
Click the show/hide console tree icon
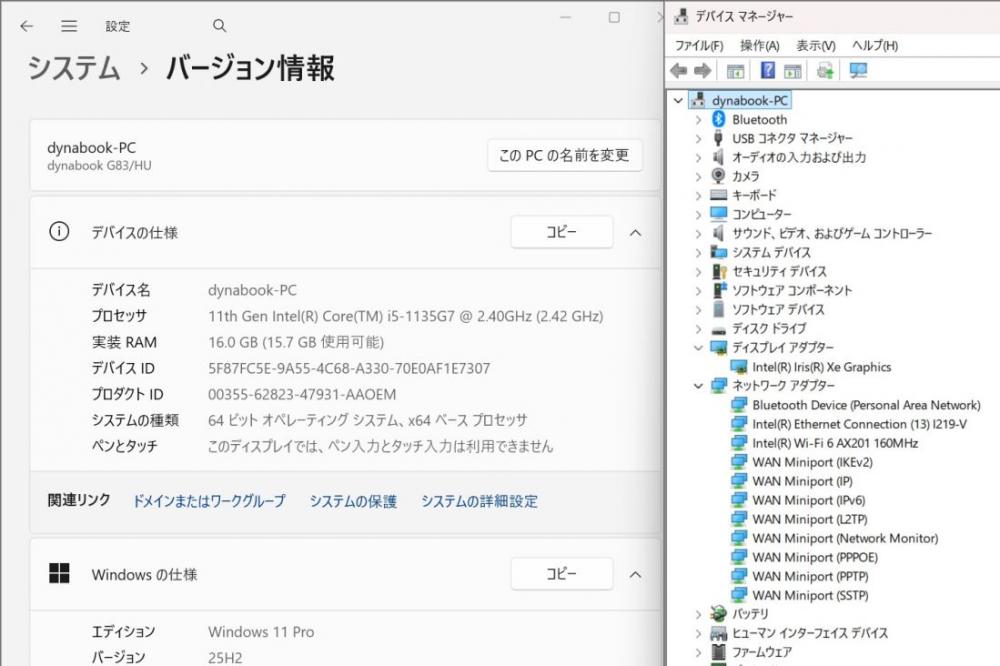click(735, 71)
